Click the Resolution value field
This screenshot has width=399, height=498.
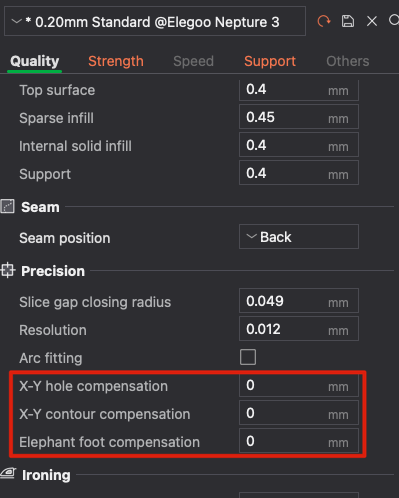[299, 329]
